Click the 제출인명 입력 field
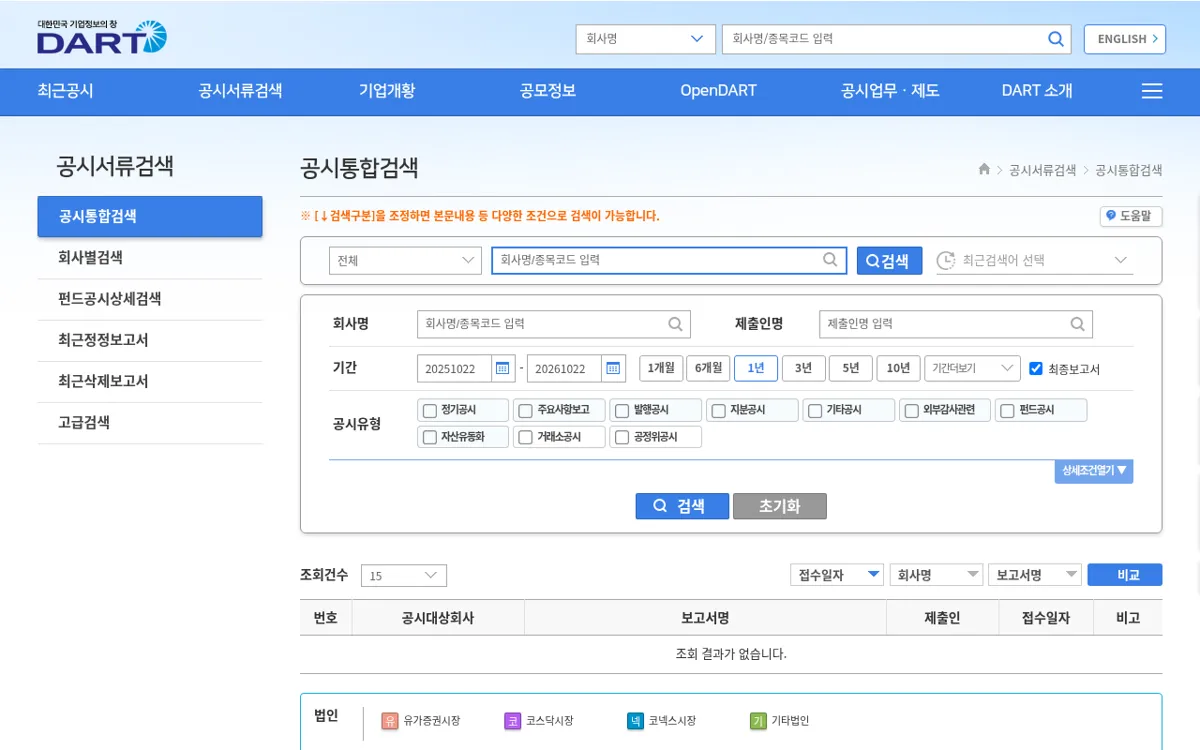Image resolution: width=1200 pixels, height=750 pixels. 956,324
